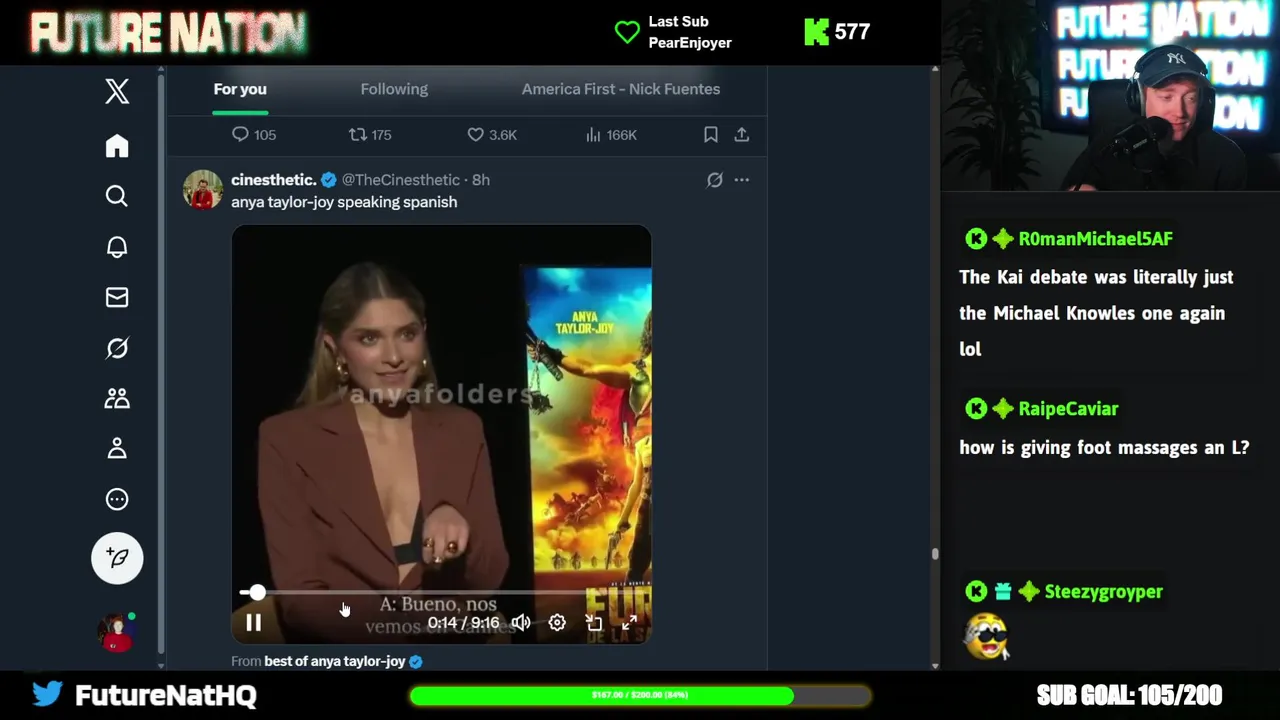Click SUB GOAL: 105/200 text
The width and height of the screenshot is (1280, 720).
coord(1129,695)
